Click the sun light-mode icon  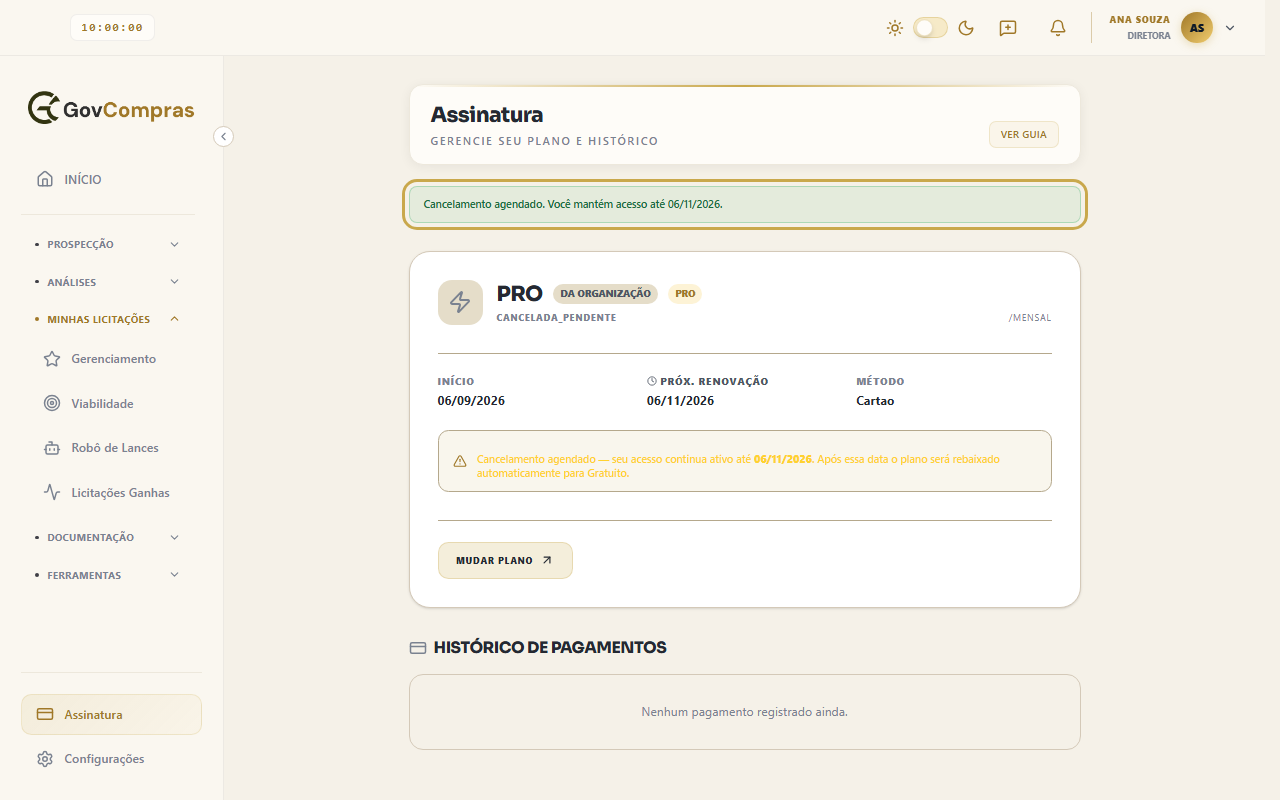coord(895,28)
